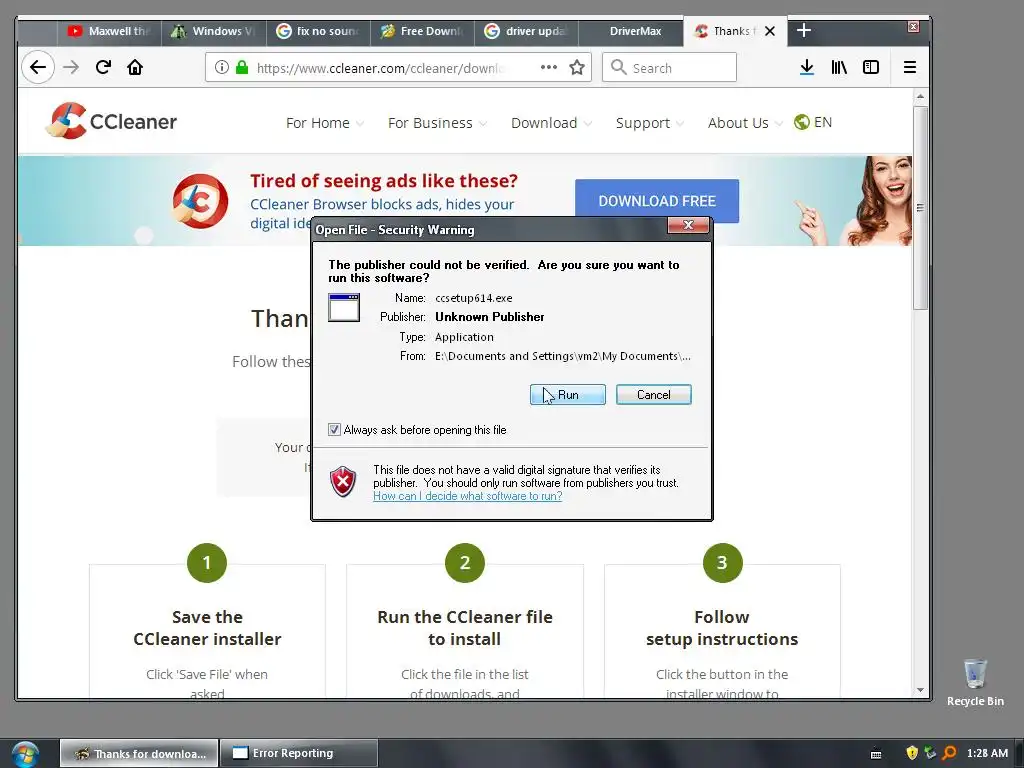This screenshot has width=1024, height=768.
Task: Open Error Reporting taskbar item
Action: 299,753
